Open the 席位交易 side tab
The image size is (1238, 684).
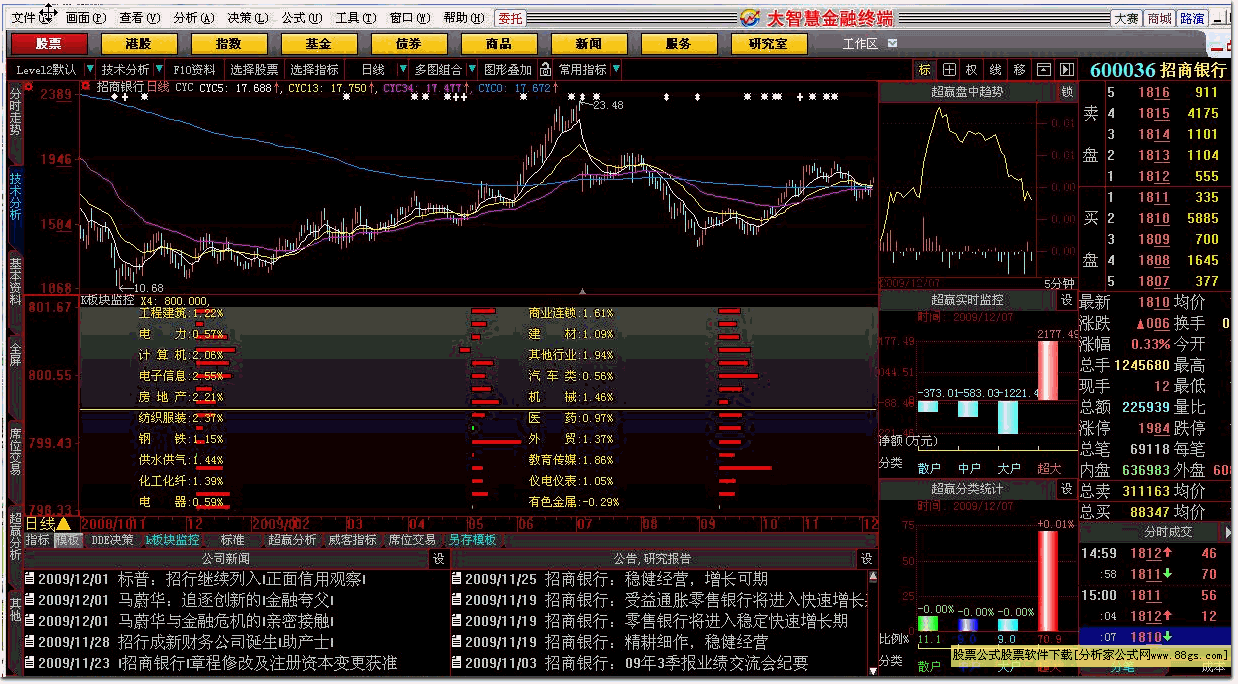click(15, 452)
